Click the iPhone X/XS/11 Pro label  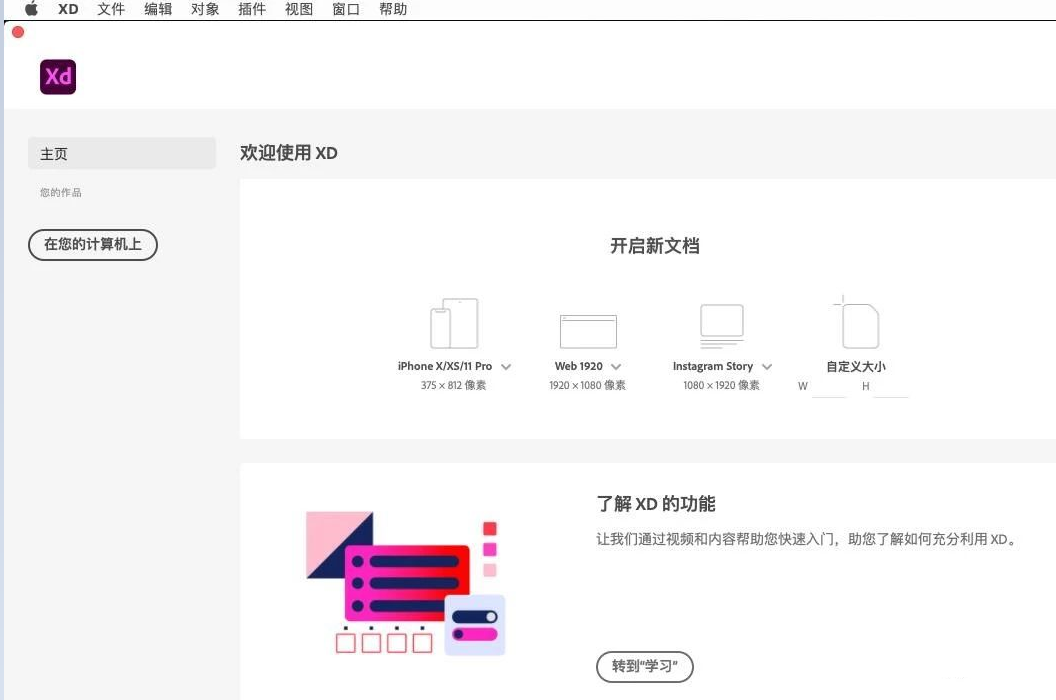(x=445, y=367)
